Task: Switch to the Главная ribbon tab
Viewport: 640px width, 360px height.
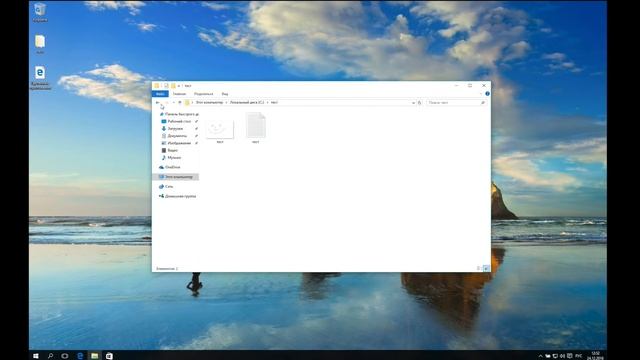Action: (x=179, y=94)
